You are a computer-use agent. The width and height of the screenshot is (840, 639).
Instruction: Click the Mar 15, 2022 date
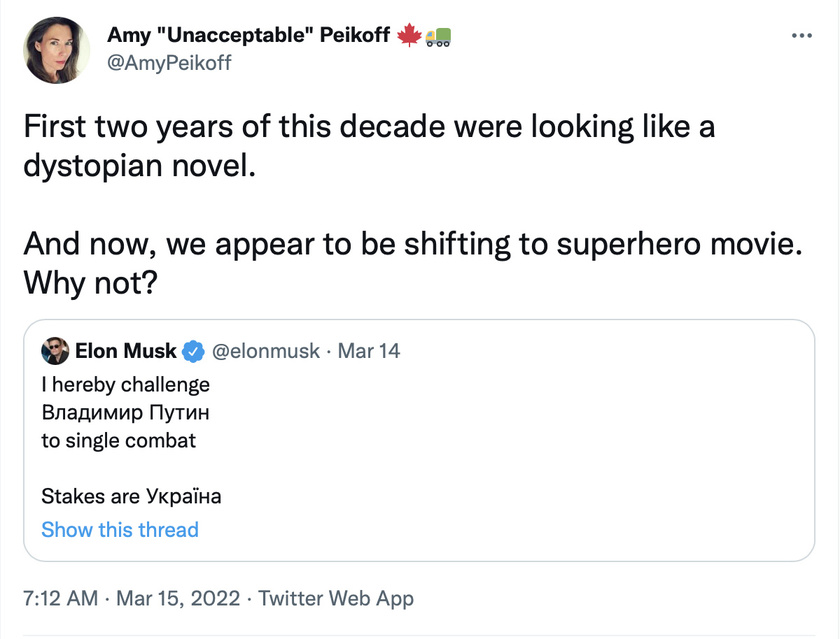(178, 598)
